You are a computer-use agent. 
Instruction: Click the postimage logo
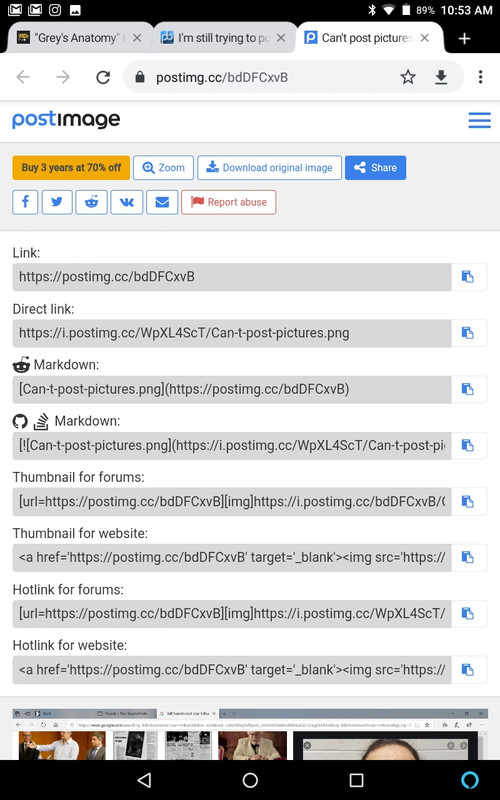click(x=66, y=120)
